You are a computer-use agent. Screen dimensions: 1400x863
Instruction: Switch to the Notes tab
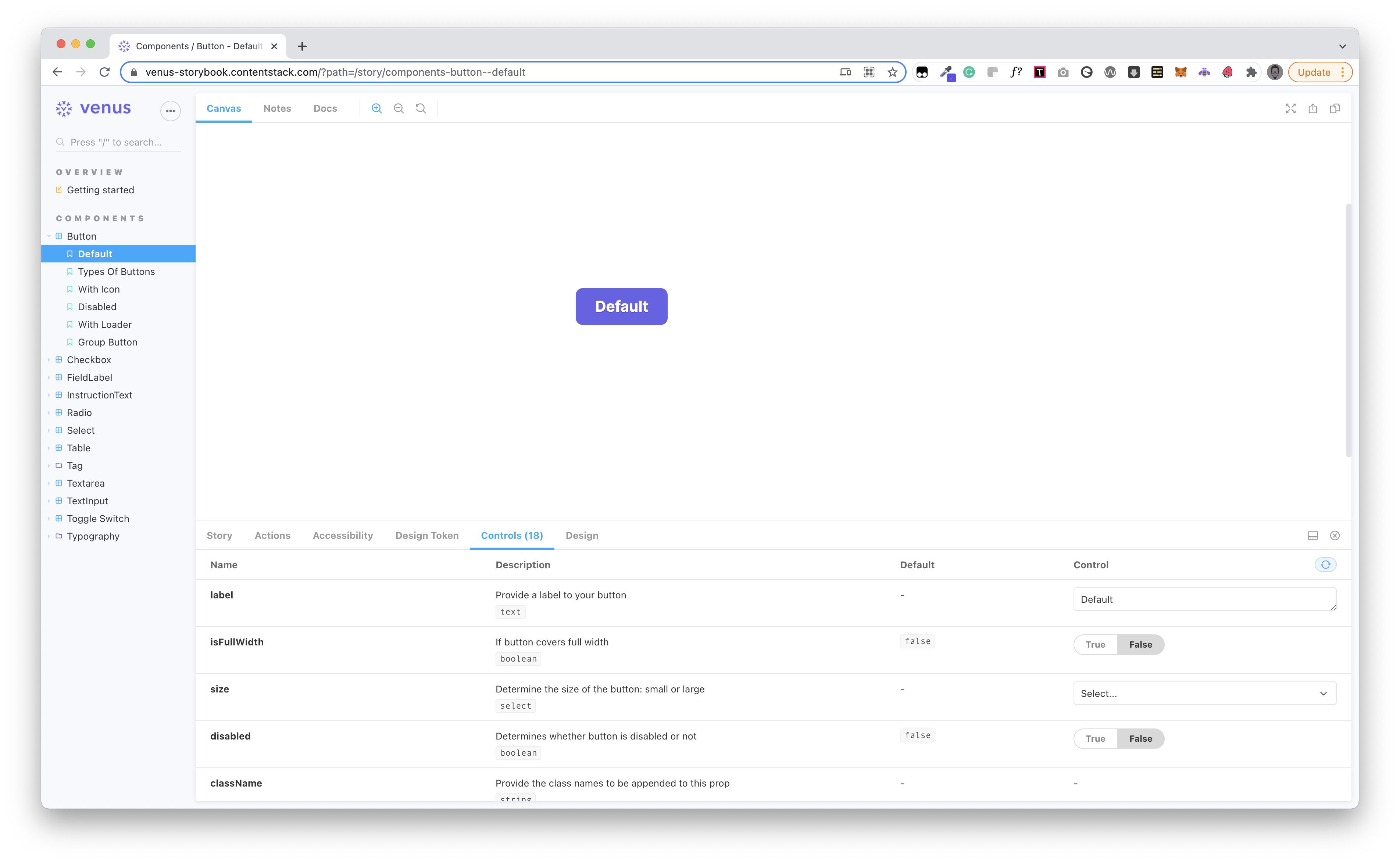[x=277, y=108]
